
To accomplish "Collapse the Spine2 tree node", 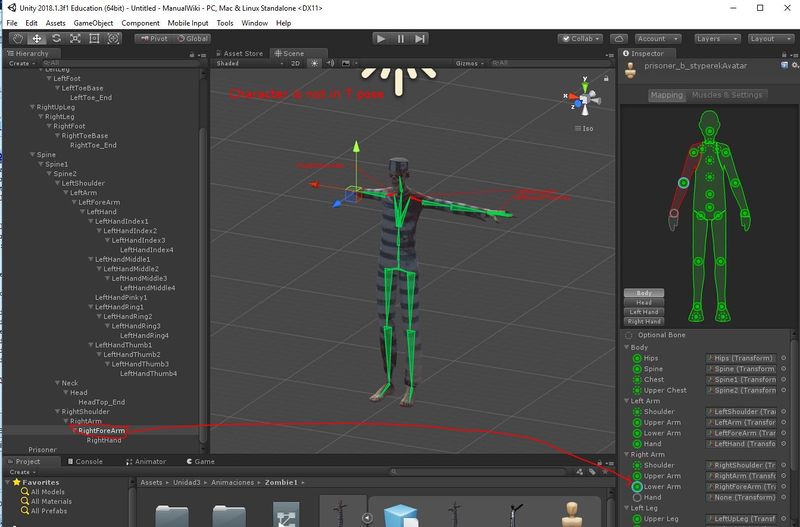I will coord(49,173).
